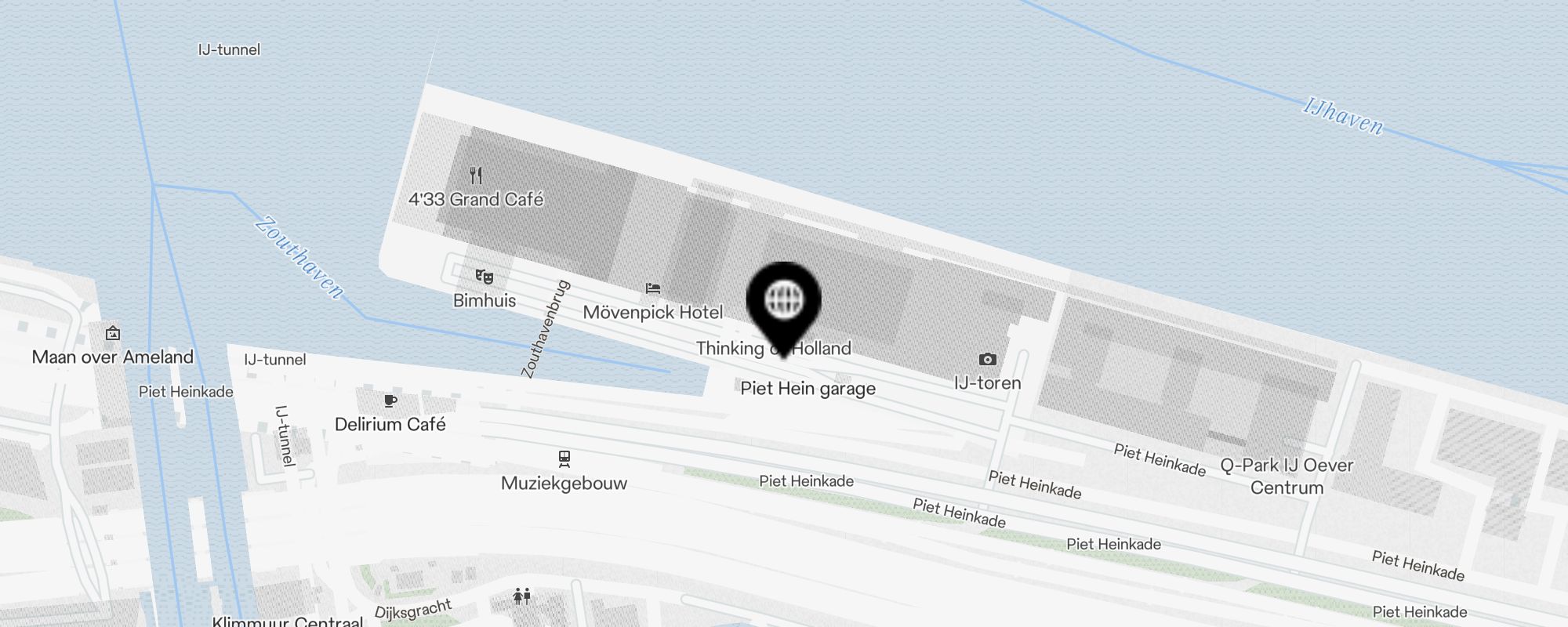Image resolution: width=1568 pixels, height=627 pixels.
Task: Click the Dijksgracht street label
Action: [413, 609]
